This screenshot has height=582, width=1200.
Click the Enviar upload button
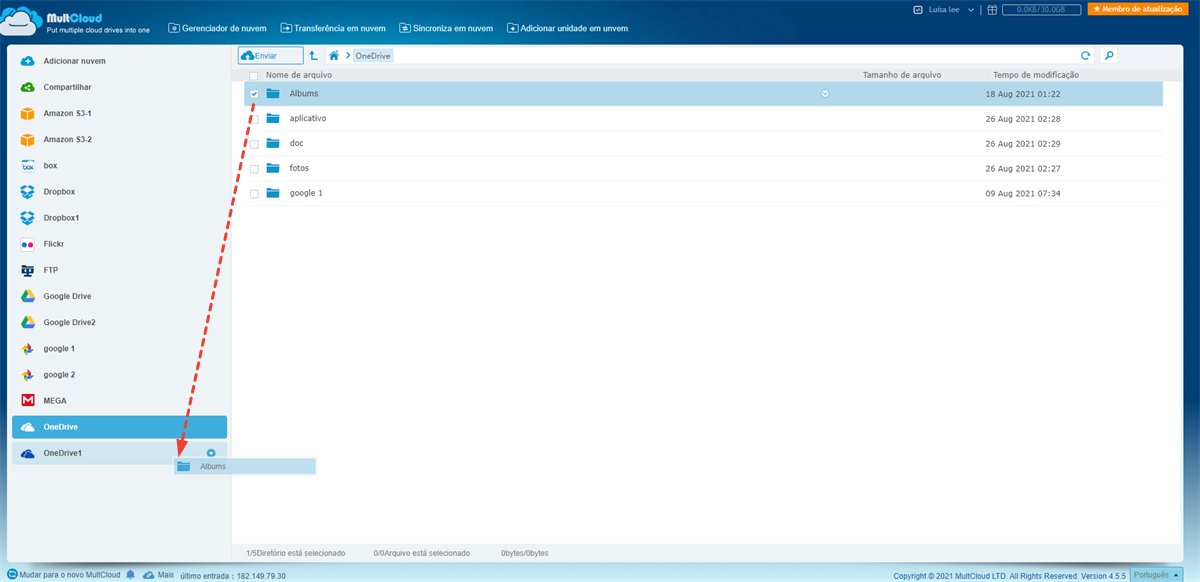point(271,56)
